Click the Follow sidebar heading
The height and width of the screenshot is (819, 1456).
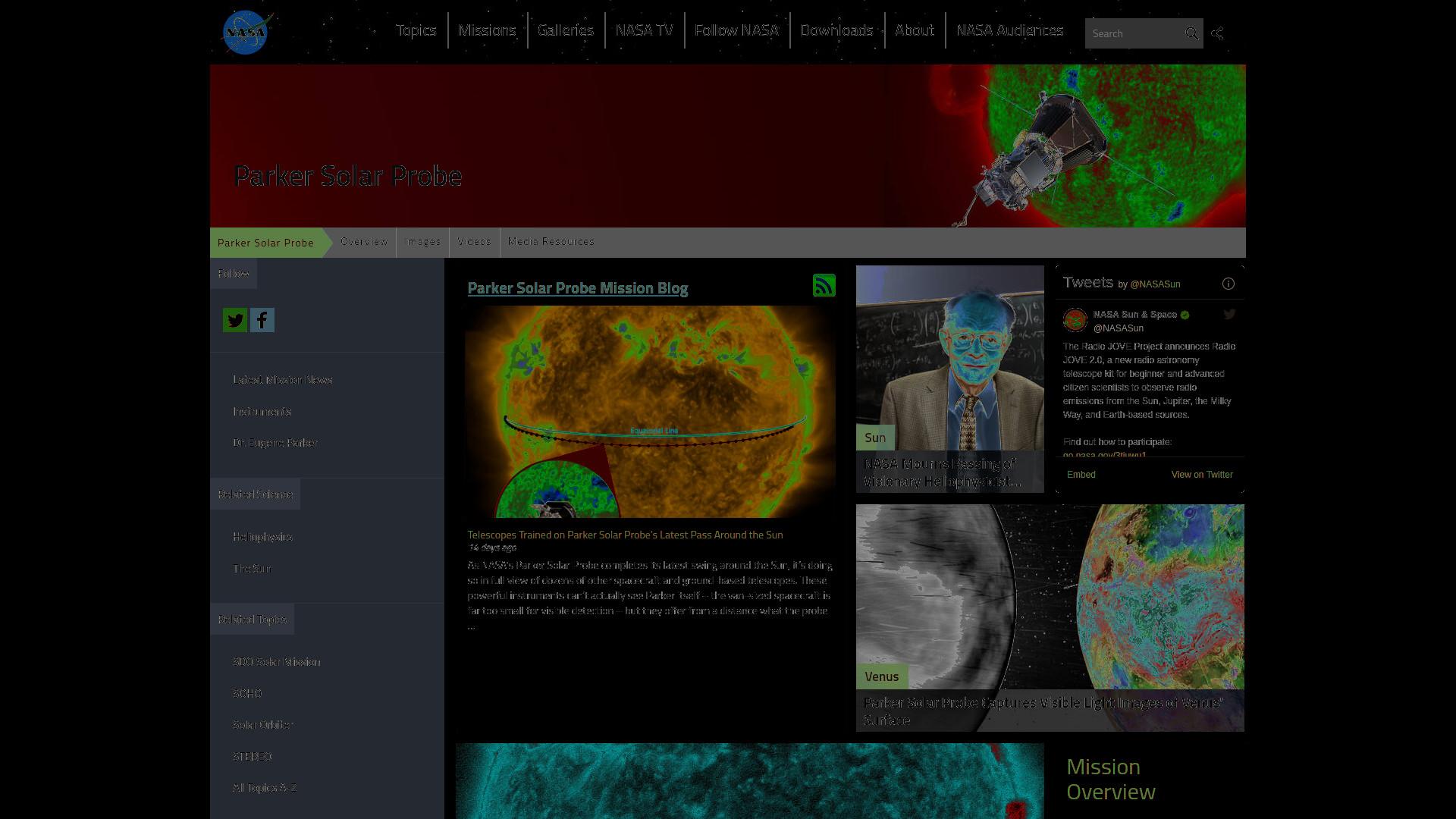(x=234, y=274)
